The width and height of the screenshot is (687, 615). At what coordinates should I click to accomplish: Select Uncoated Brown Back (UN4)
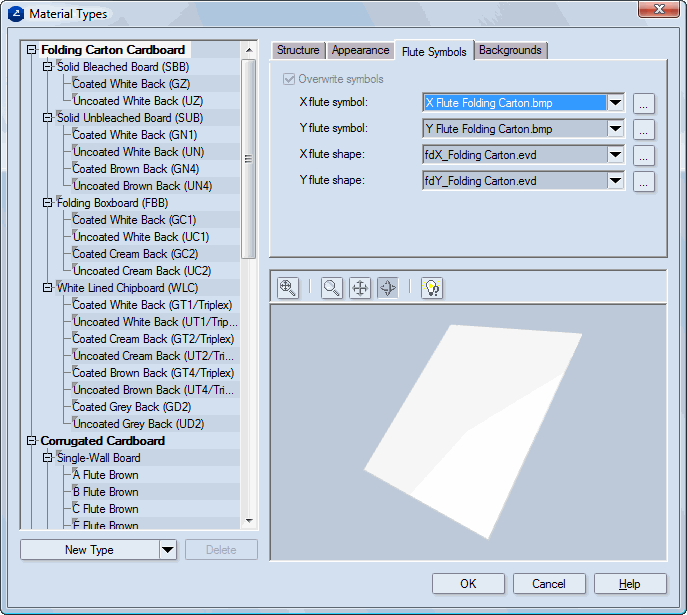coord(142,186)
